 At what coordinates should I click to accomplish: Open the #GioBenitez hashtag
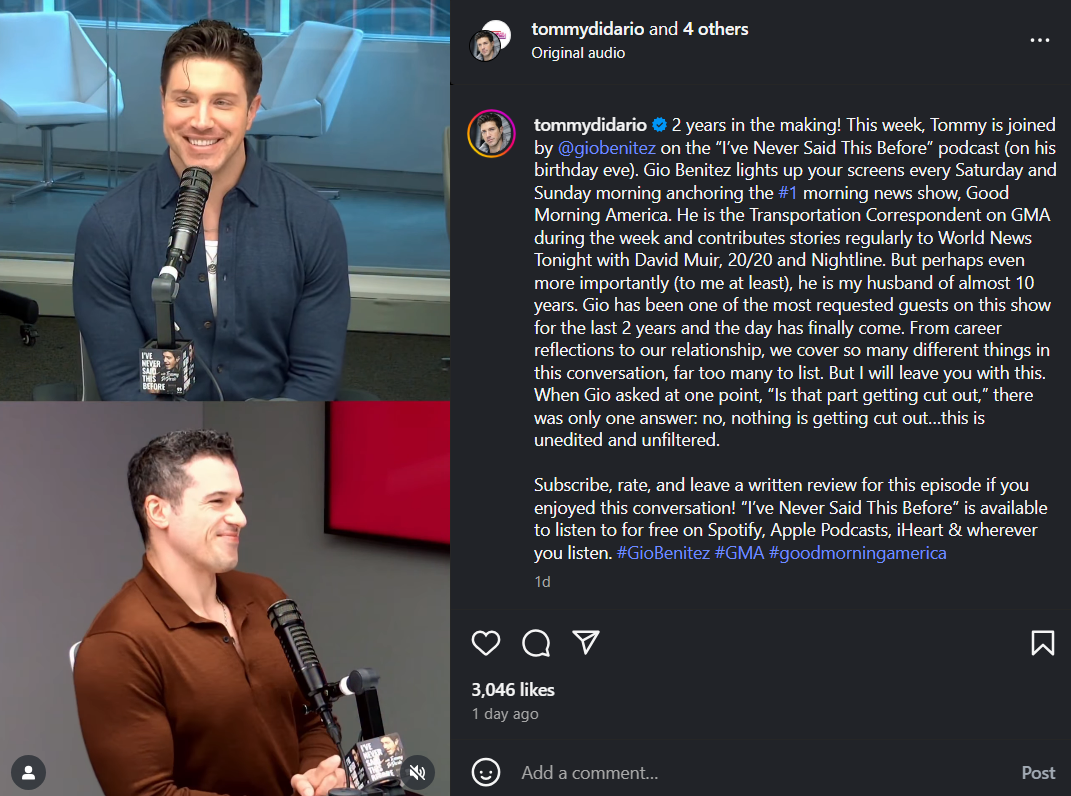663,553
